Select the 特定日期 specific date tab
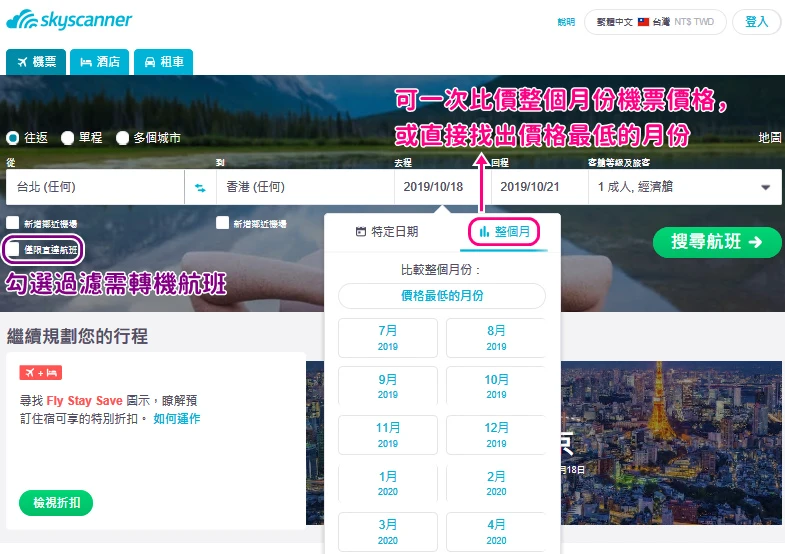The height and width of the screenshot is (554, 785). click(387, 232)
